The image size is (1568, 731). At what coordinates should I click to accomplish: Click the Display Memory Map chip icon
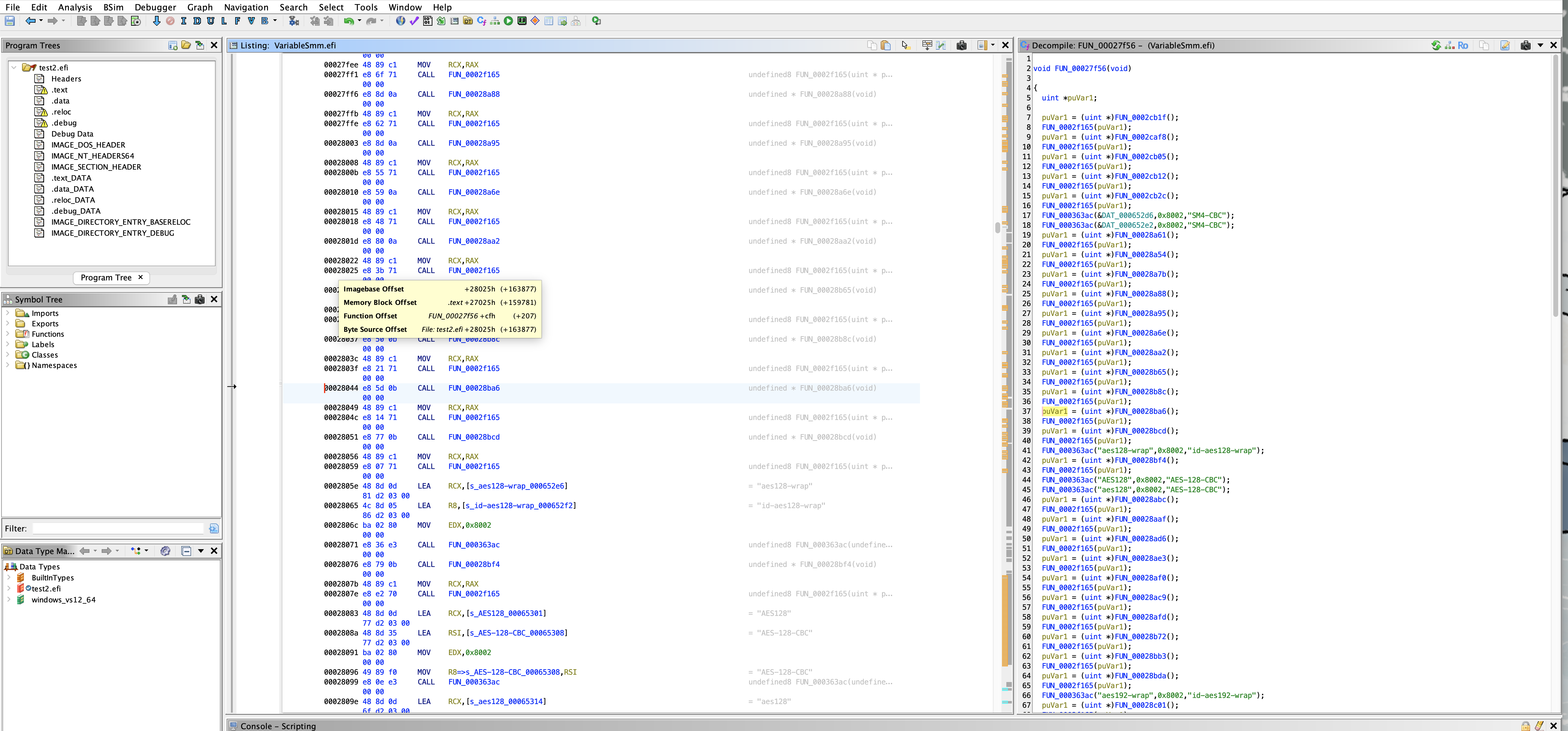(522, 21)
